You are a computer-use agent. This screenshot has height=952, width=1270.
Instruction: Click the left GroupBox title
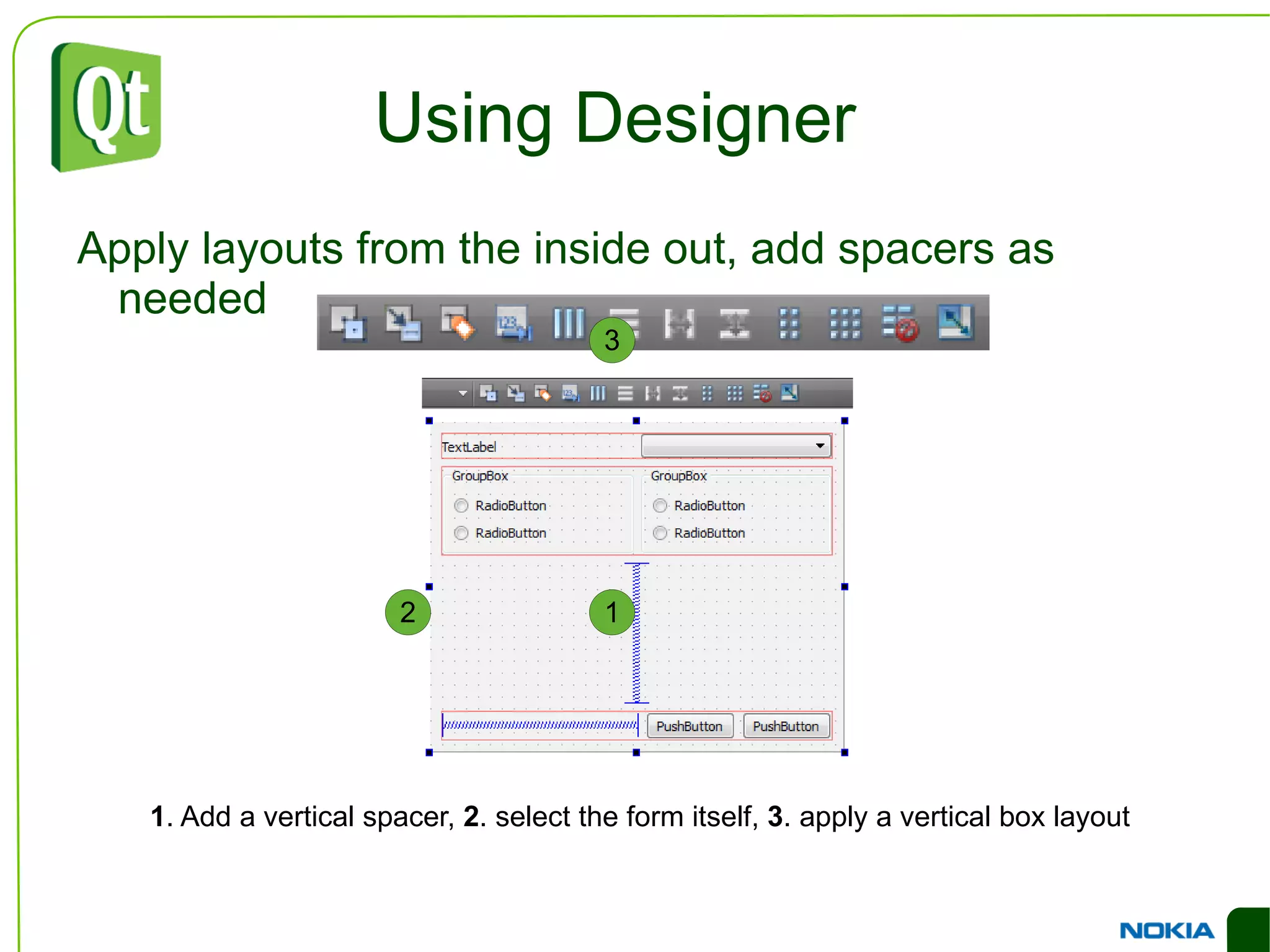point(480,476)
